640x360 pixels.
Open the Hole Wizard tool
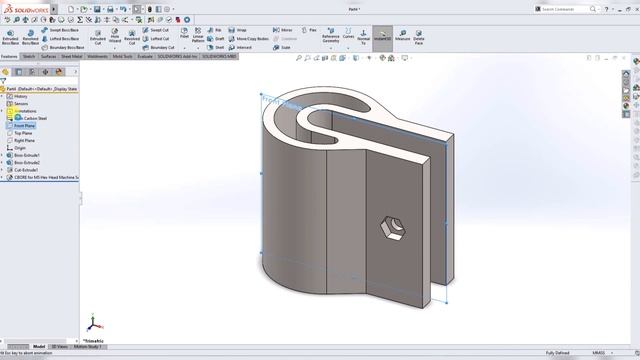coord(115,36)
